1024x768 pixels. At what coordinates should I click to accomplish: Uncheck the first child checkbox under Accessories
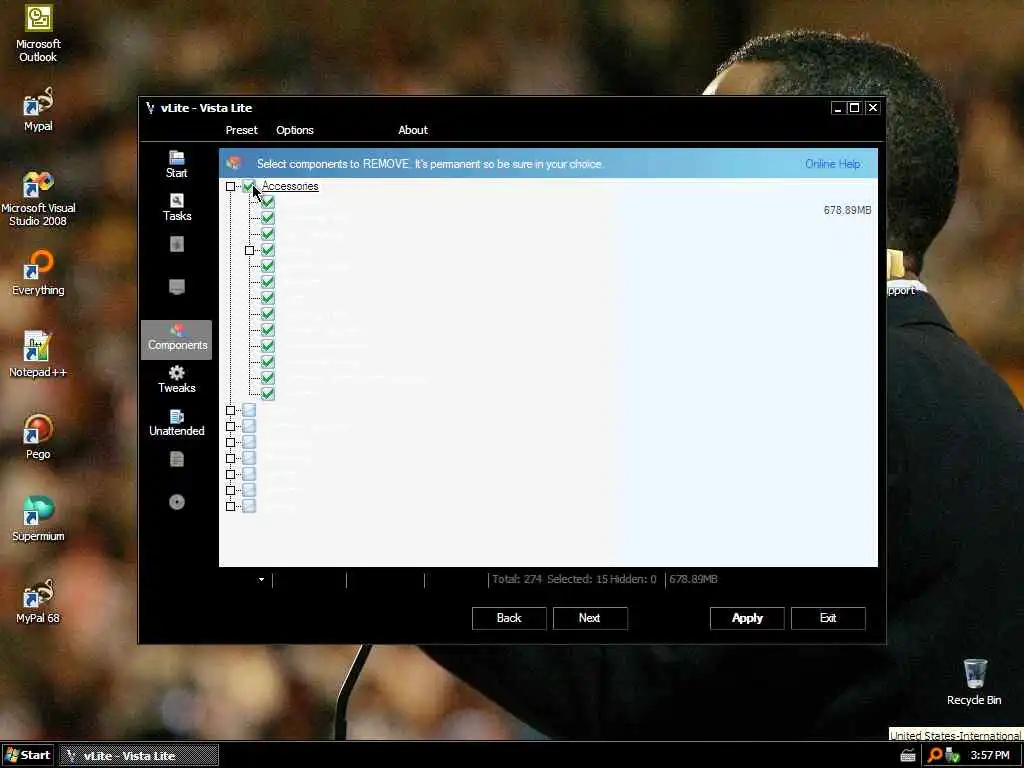tap(268, 202)
